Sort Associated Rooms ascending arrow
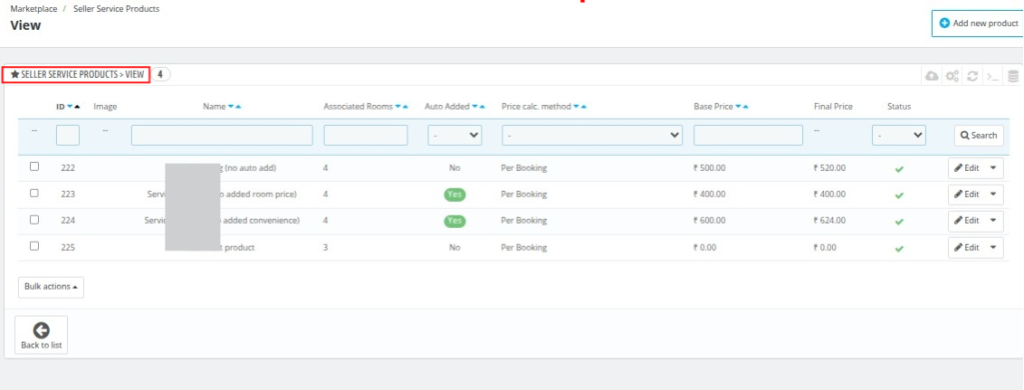Screen dimensions: 1024x390 [406, 106]
